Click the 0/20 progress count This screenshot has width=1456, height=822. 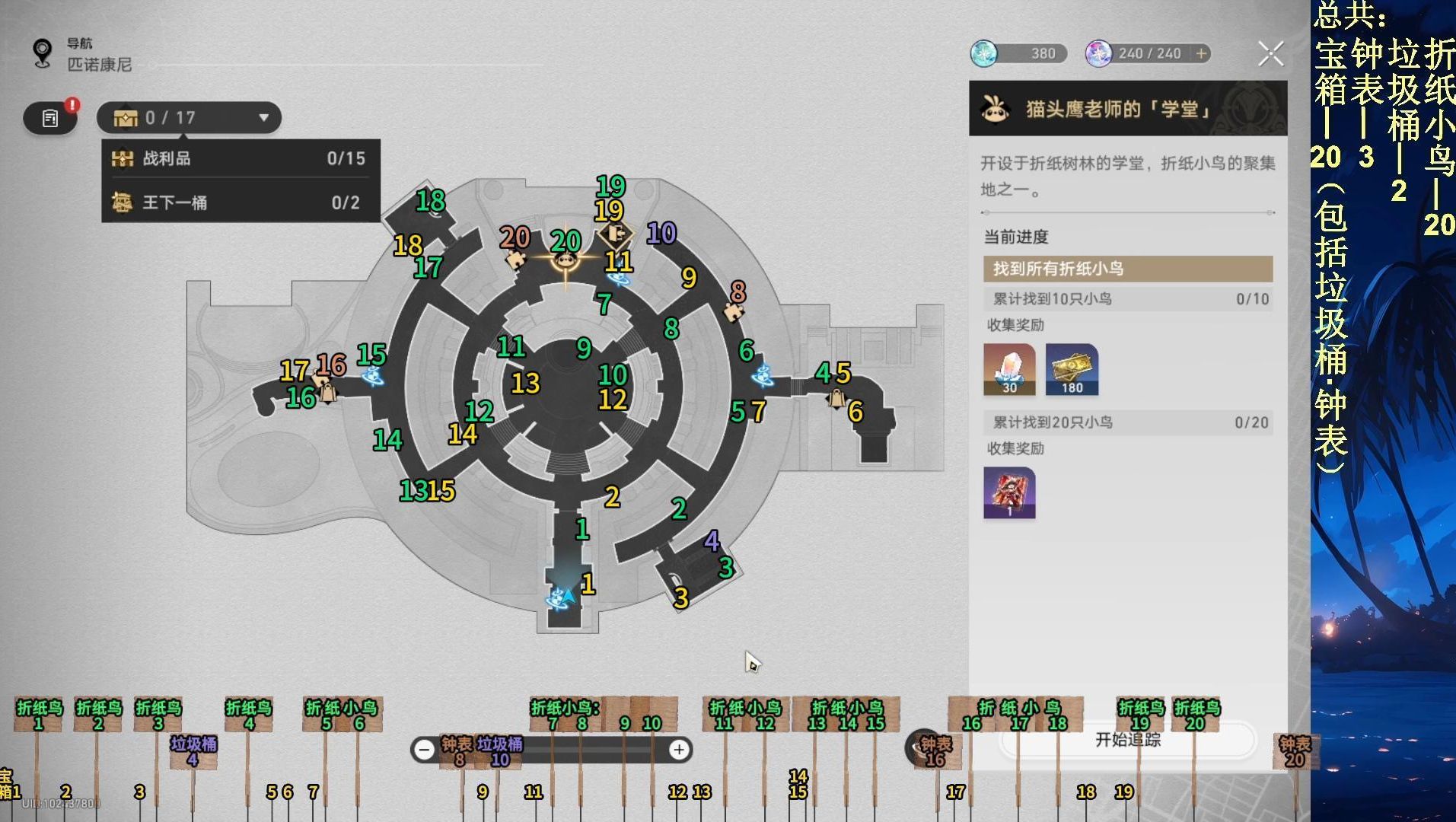(x=1252, y=422)
